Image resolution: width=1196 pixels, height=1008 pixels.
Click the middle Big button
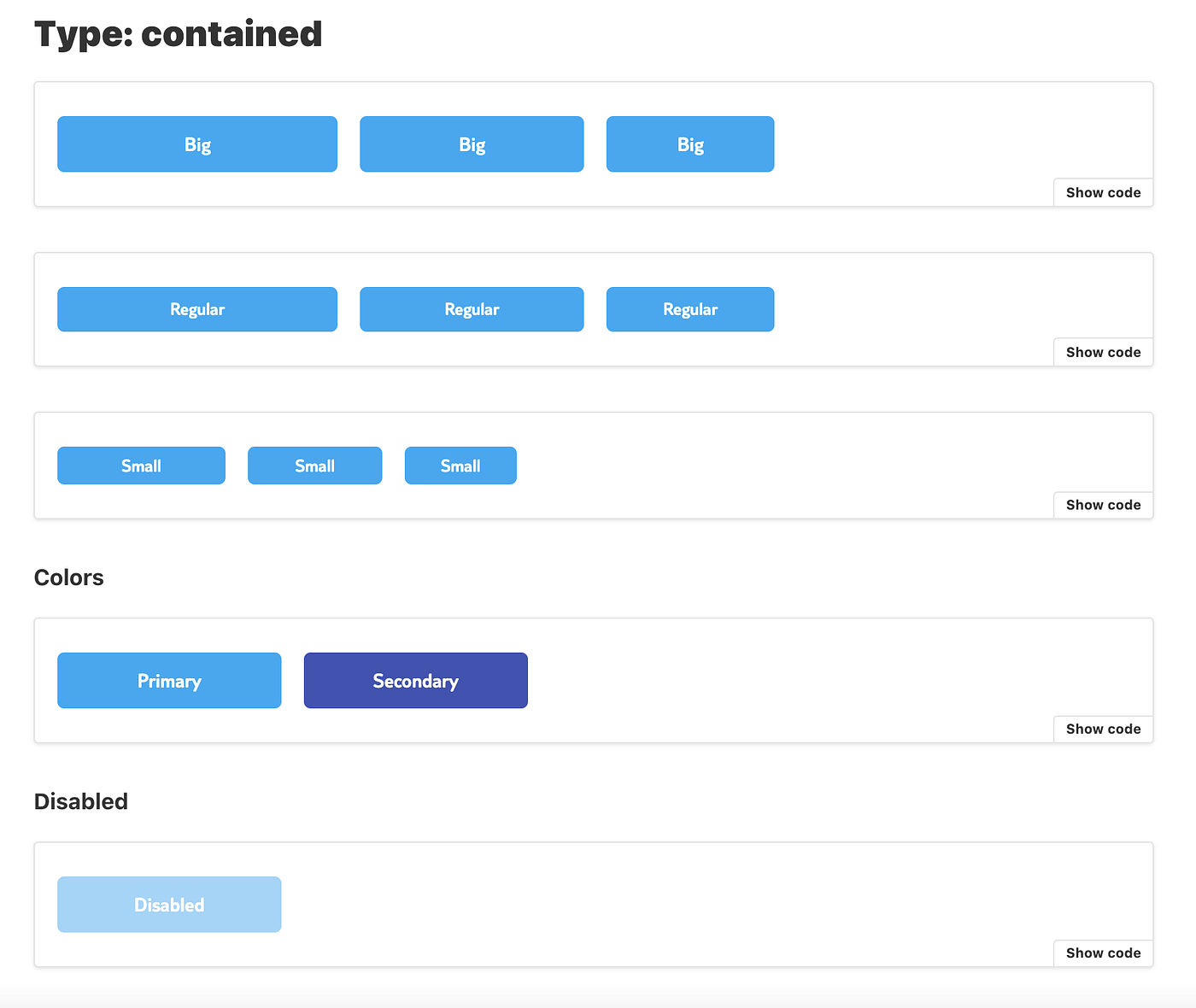[x=472, y=144]
